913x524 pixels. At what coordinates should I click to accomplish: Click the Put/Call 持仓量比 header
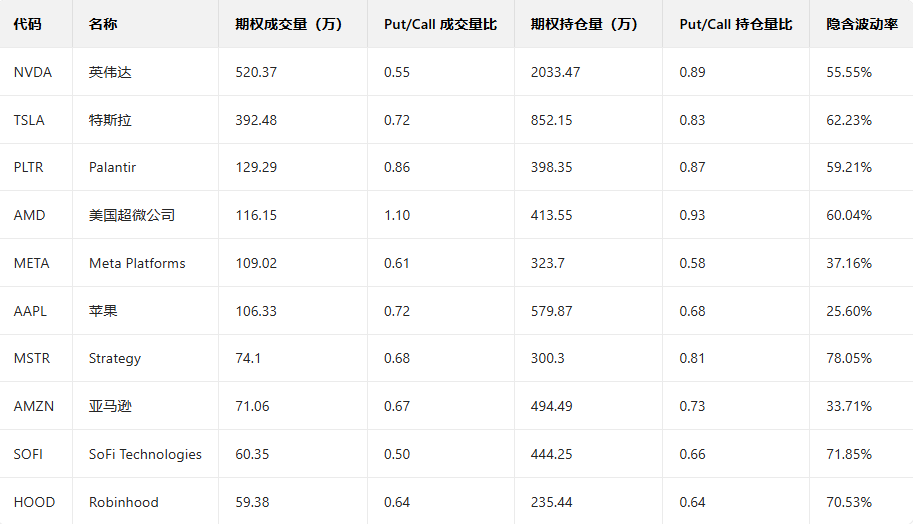point(735,24)
